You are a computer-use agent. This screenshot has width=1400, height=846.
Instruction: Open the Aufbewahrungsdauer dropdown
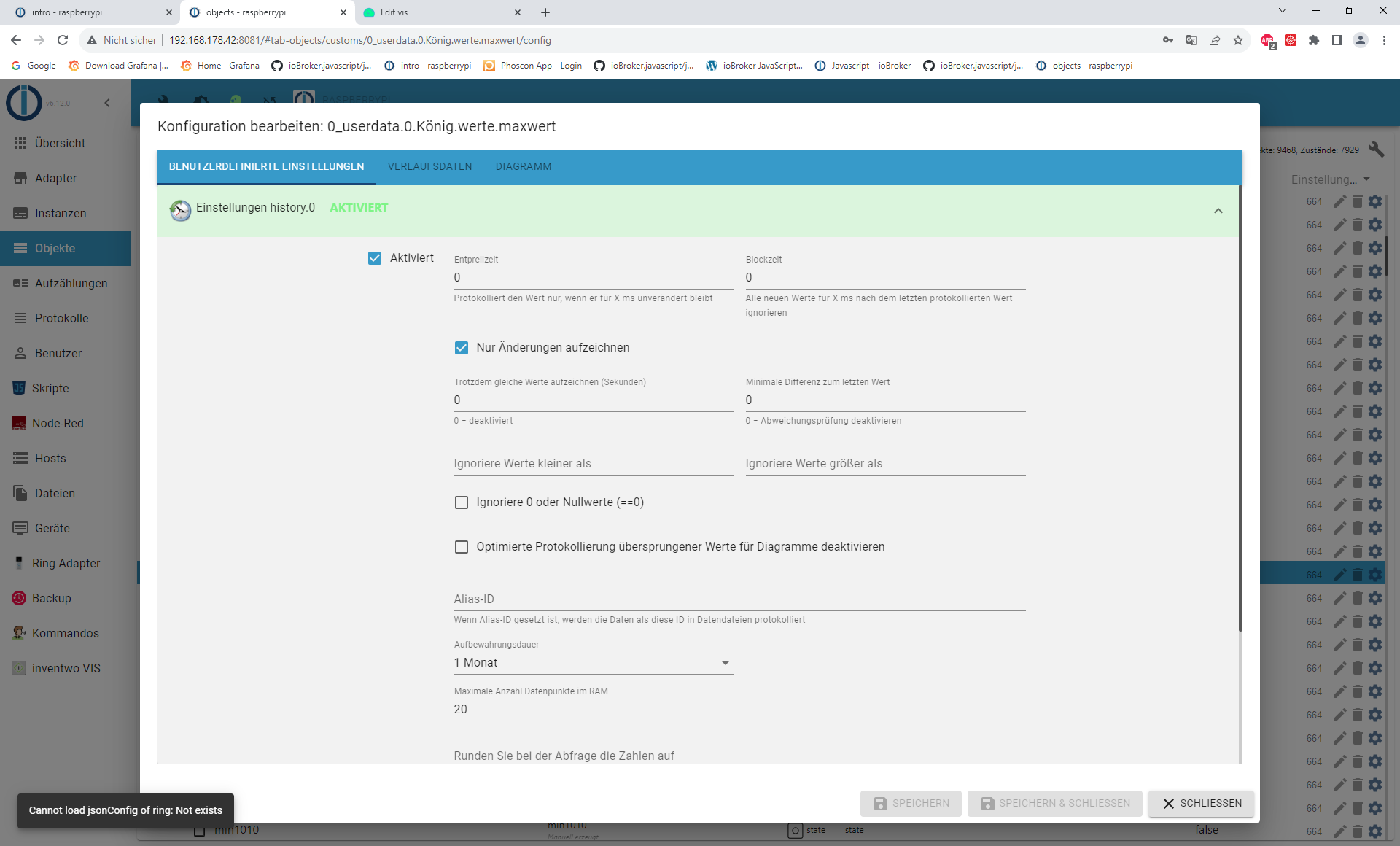(594, 663)
